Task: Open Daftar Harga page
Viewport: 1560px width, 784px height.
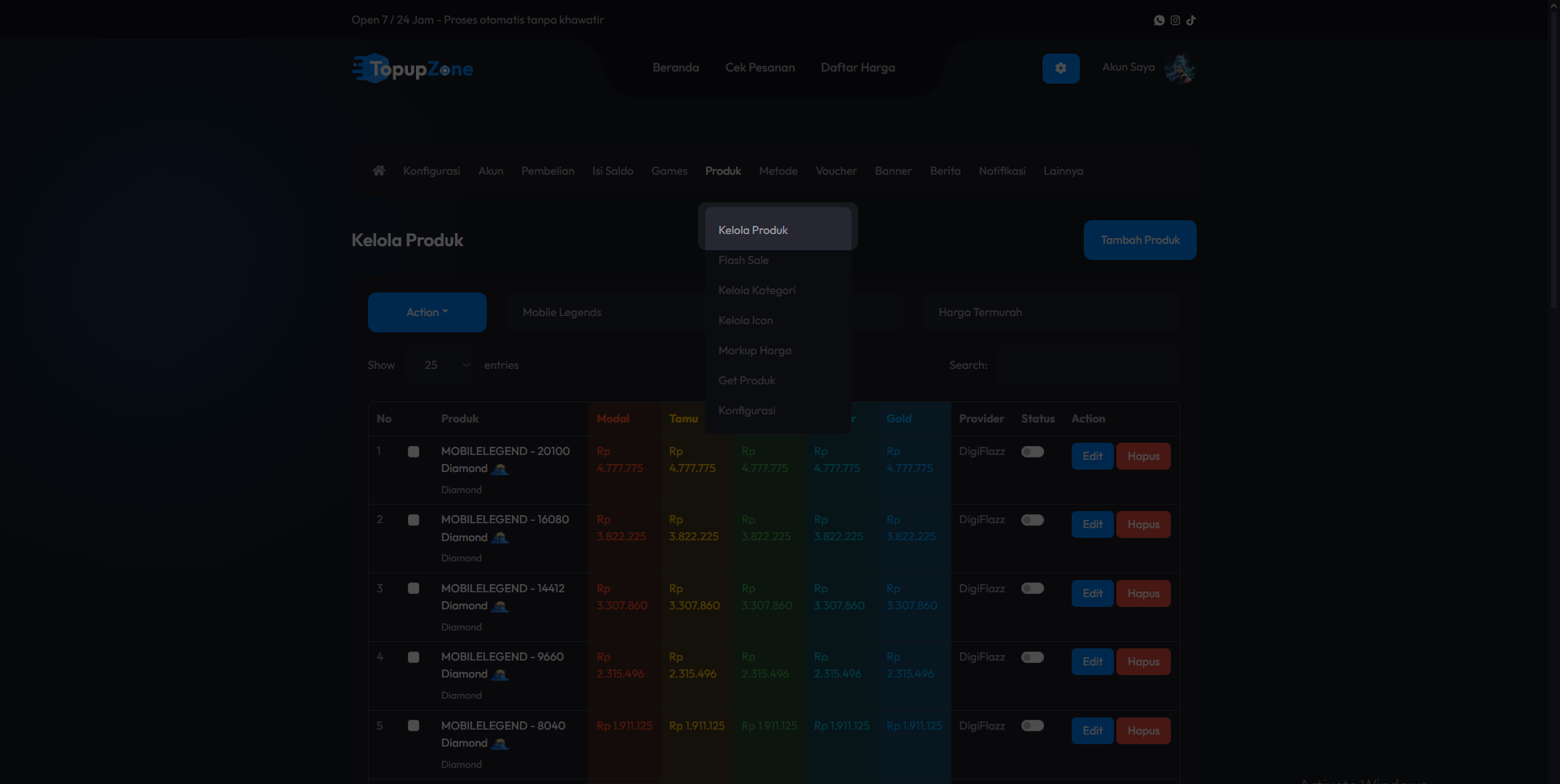Action: tap(858, 67)
